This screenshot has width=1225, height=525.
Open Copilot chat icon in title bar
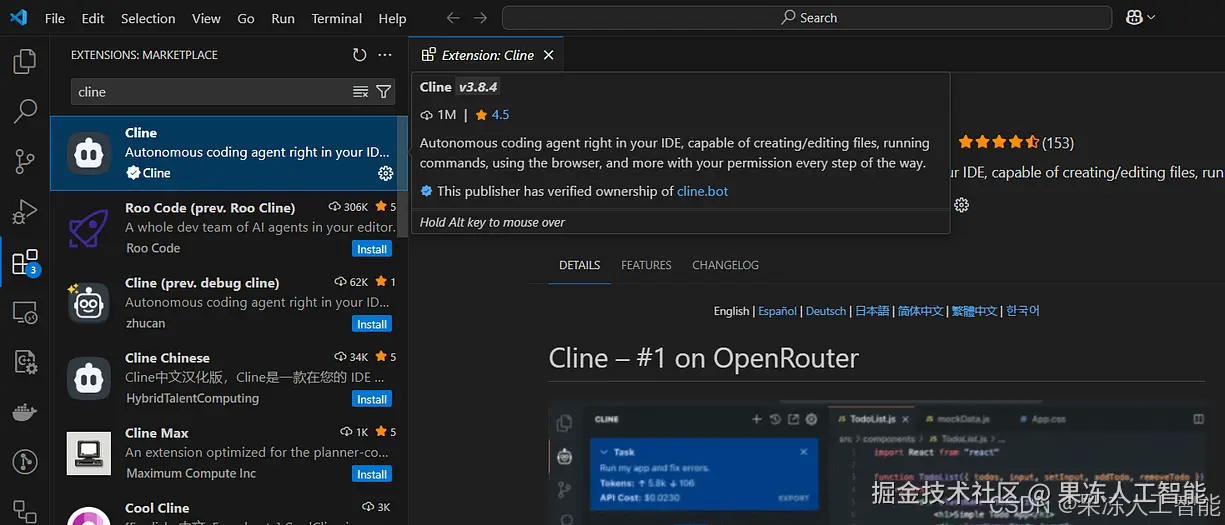point(1141,18)
